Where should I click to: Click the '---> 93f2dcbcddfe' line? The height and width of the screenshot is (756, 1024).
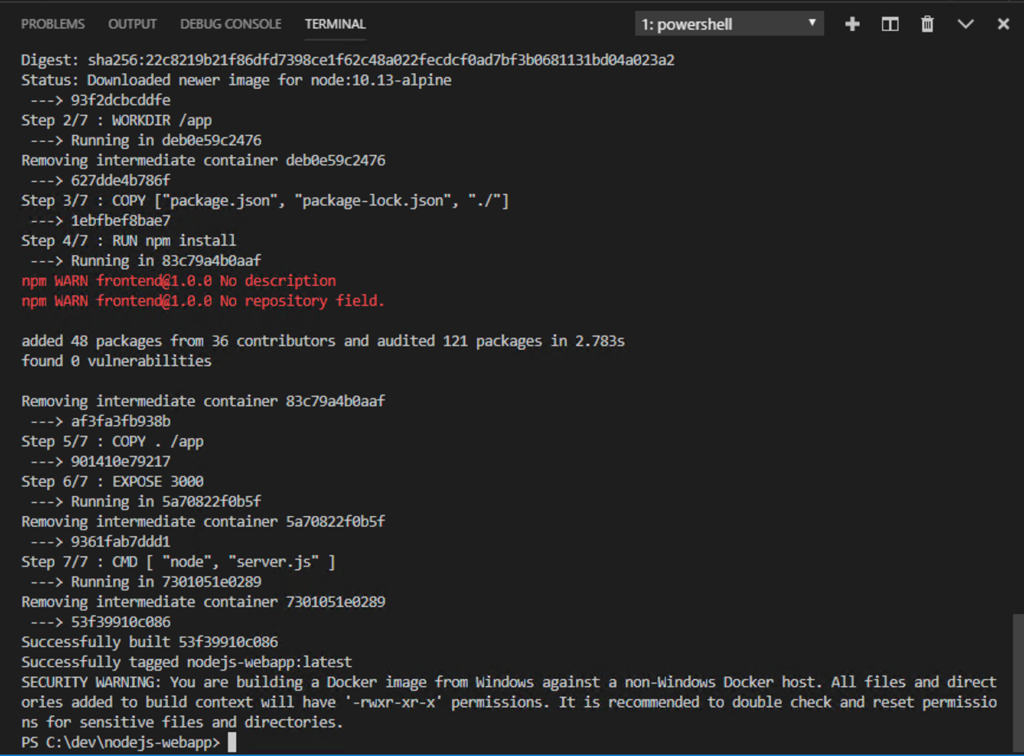pos(101,100)
